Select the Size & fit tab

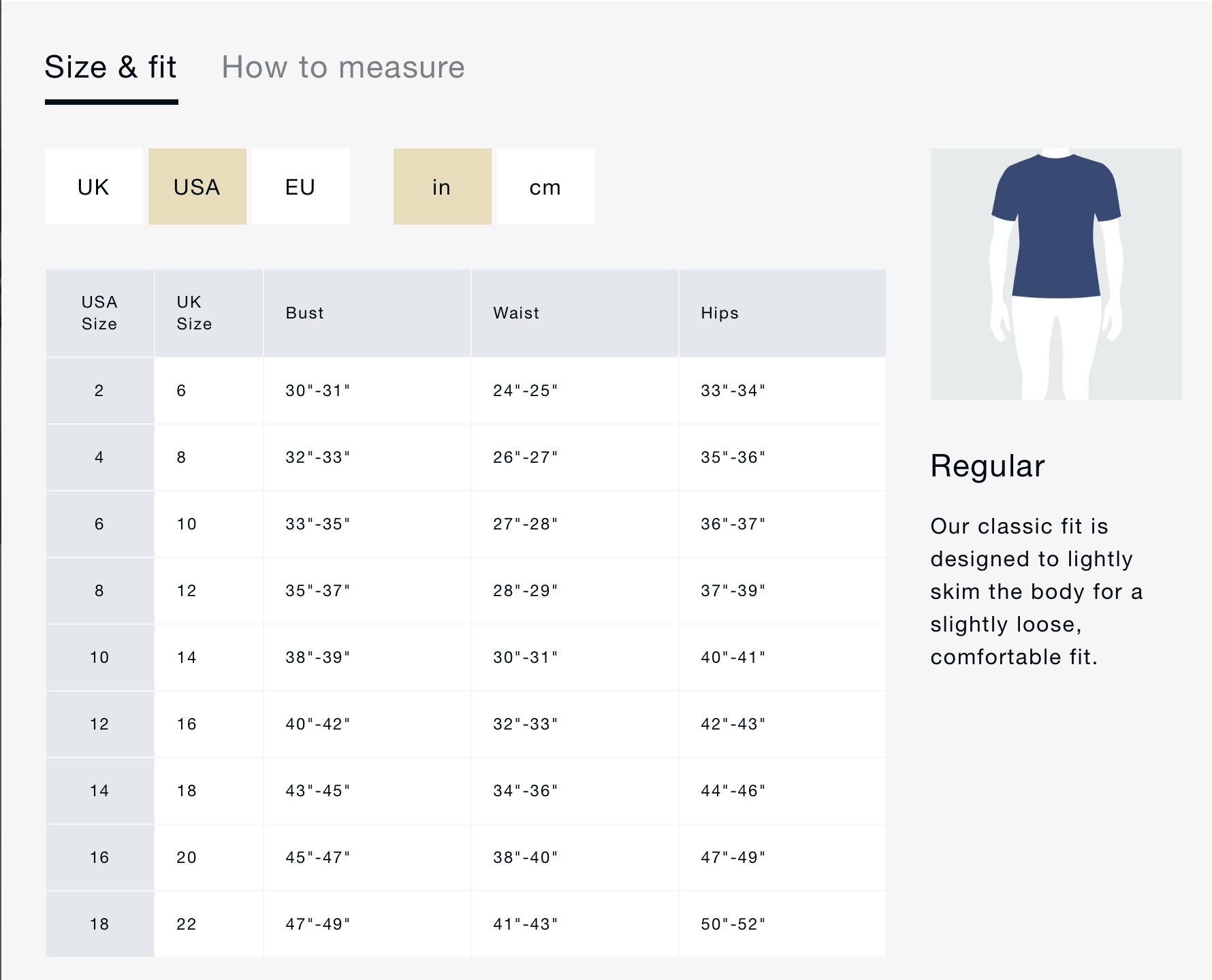[111, 67]
